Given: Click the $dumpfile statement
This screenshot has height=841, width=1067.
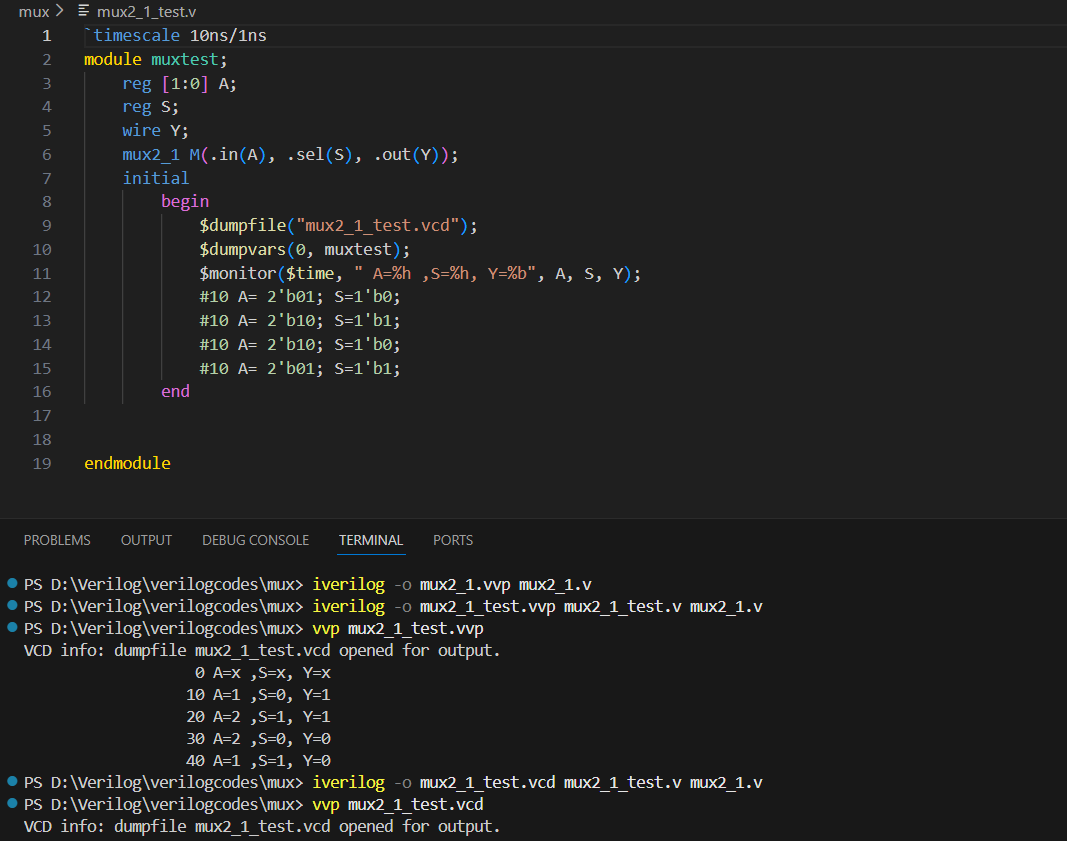Looking at the screenshot, I should [x=338, y=225].
